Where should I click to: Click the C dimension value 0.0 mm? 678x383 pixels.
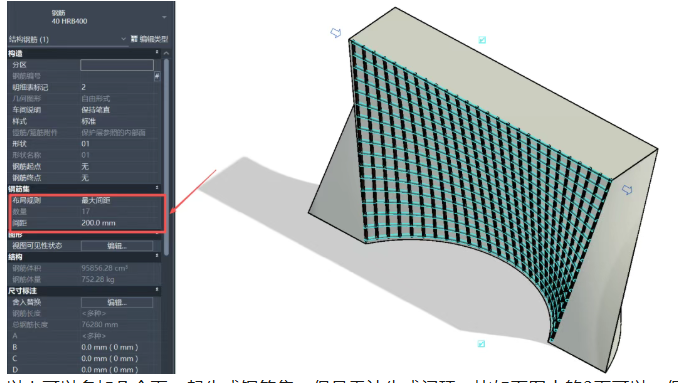[x=109, y=358]
